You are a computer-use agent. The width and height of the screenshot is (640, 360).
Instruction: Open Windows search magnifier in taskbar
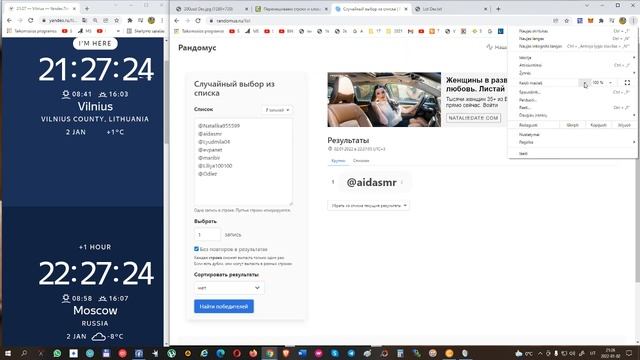coord(24,353)
